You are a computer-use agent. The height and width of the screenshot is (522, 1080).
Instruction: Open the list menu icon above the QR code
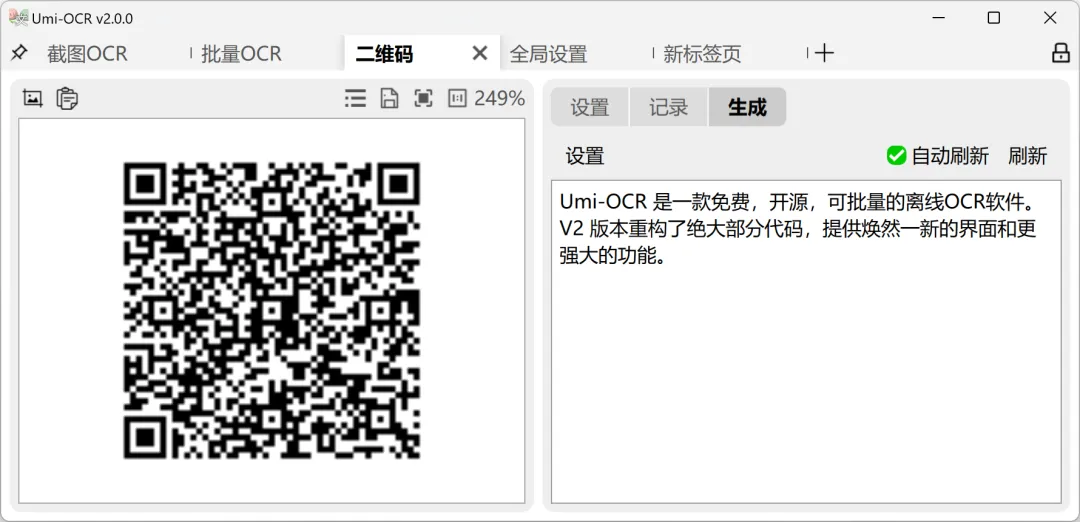pyautogui.click(x=355, y=98)
